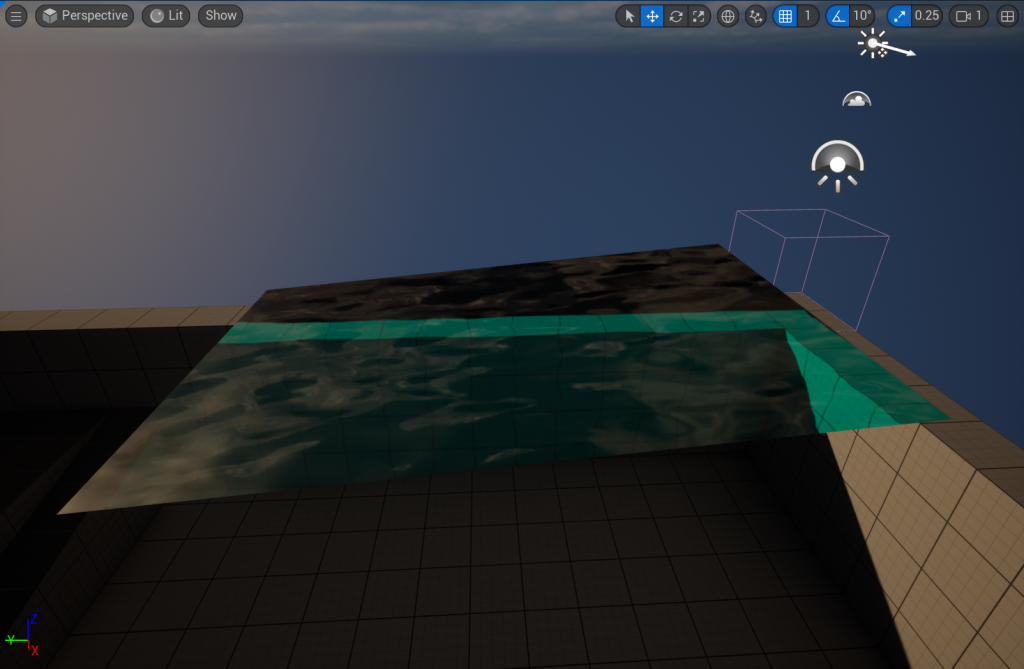
Task: Adjust the camera speed setting
Action: point(969,16)
